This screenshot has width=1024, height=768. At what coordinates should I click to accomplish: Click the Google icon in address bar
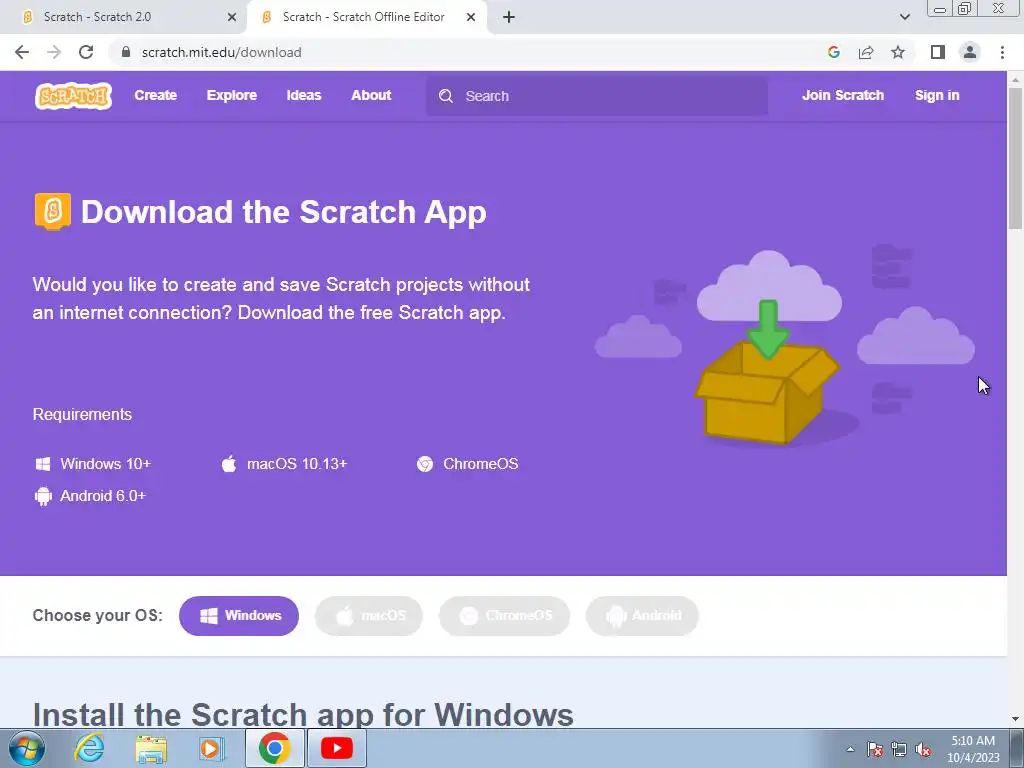(x=833, y=52)
